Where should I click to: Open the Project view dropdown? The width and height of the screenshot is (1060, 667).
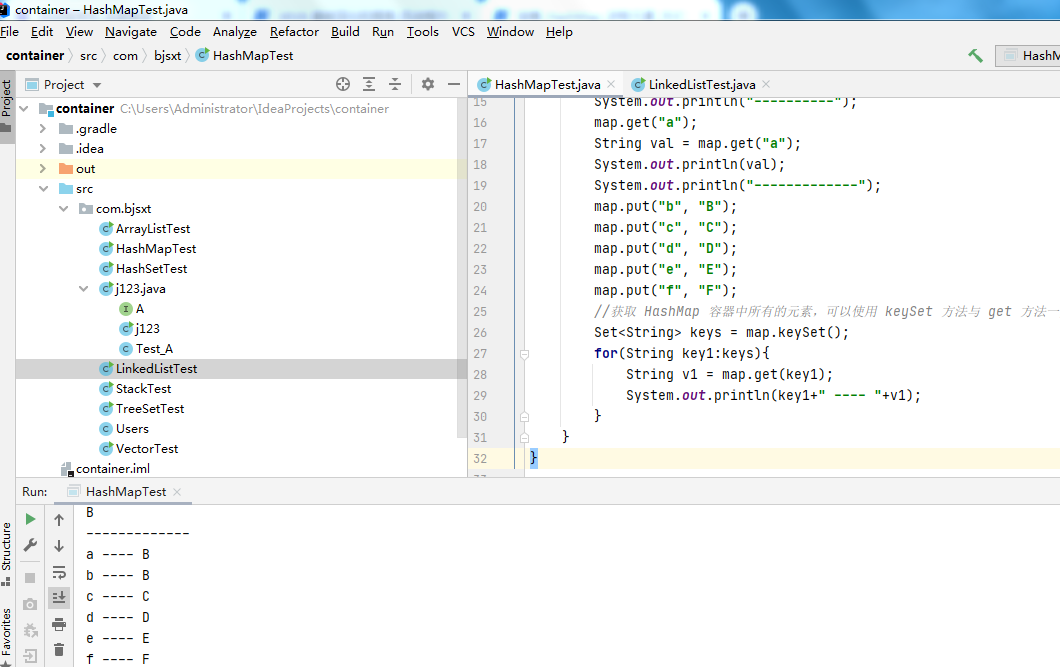click(97, 85)
